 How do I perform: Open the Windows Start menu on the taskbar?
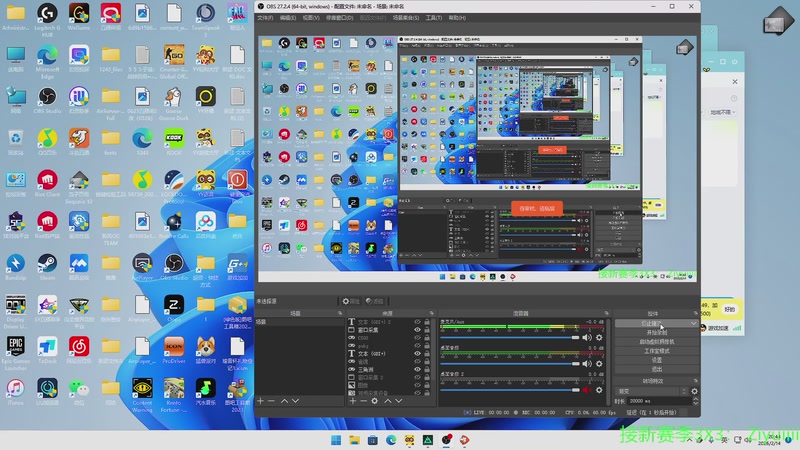point(336,440)
